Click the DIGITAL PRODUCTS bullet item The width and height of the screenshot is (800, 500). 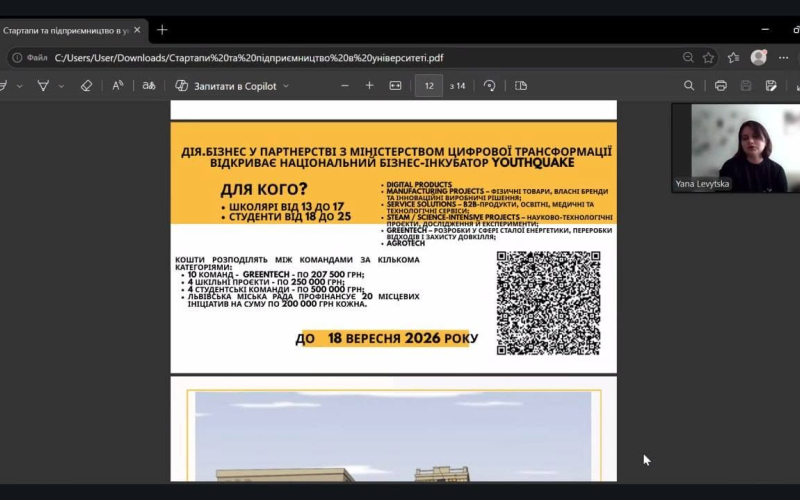(419, 184)
